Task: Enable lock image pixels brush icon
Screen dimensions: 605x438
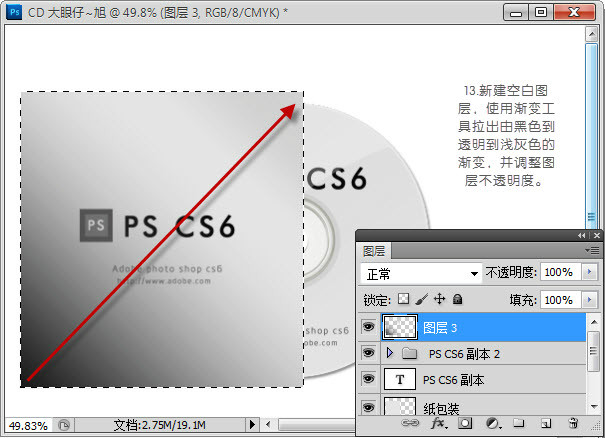Action: coord(421,299)
